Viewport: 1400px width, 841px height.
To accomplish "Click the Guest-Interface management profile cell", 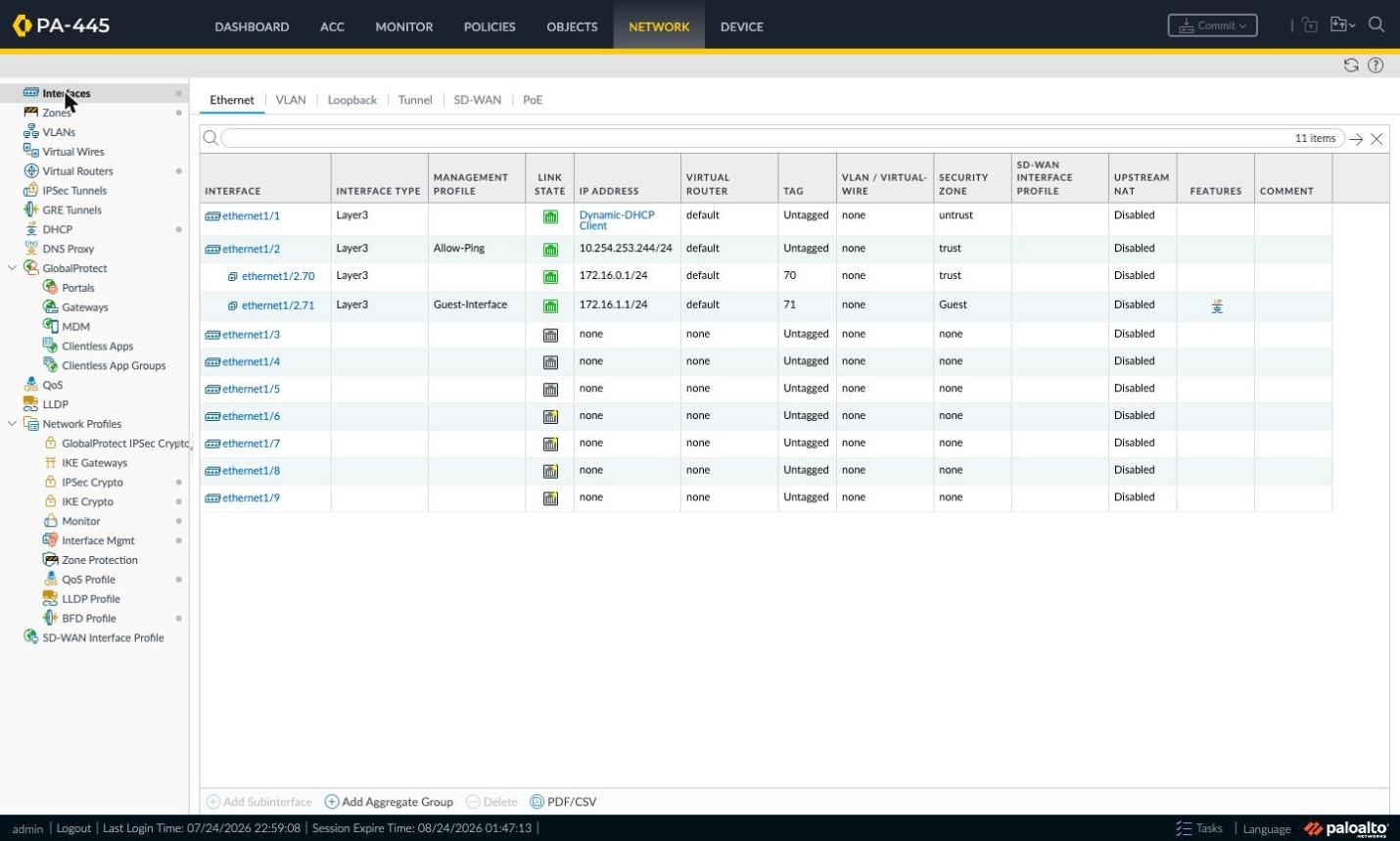I will coord(470,304).
